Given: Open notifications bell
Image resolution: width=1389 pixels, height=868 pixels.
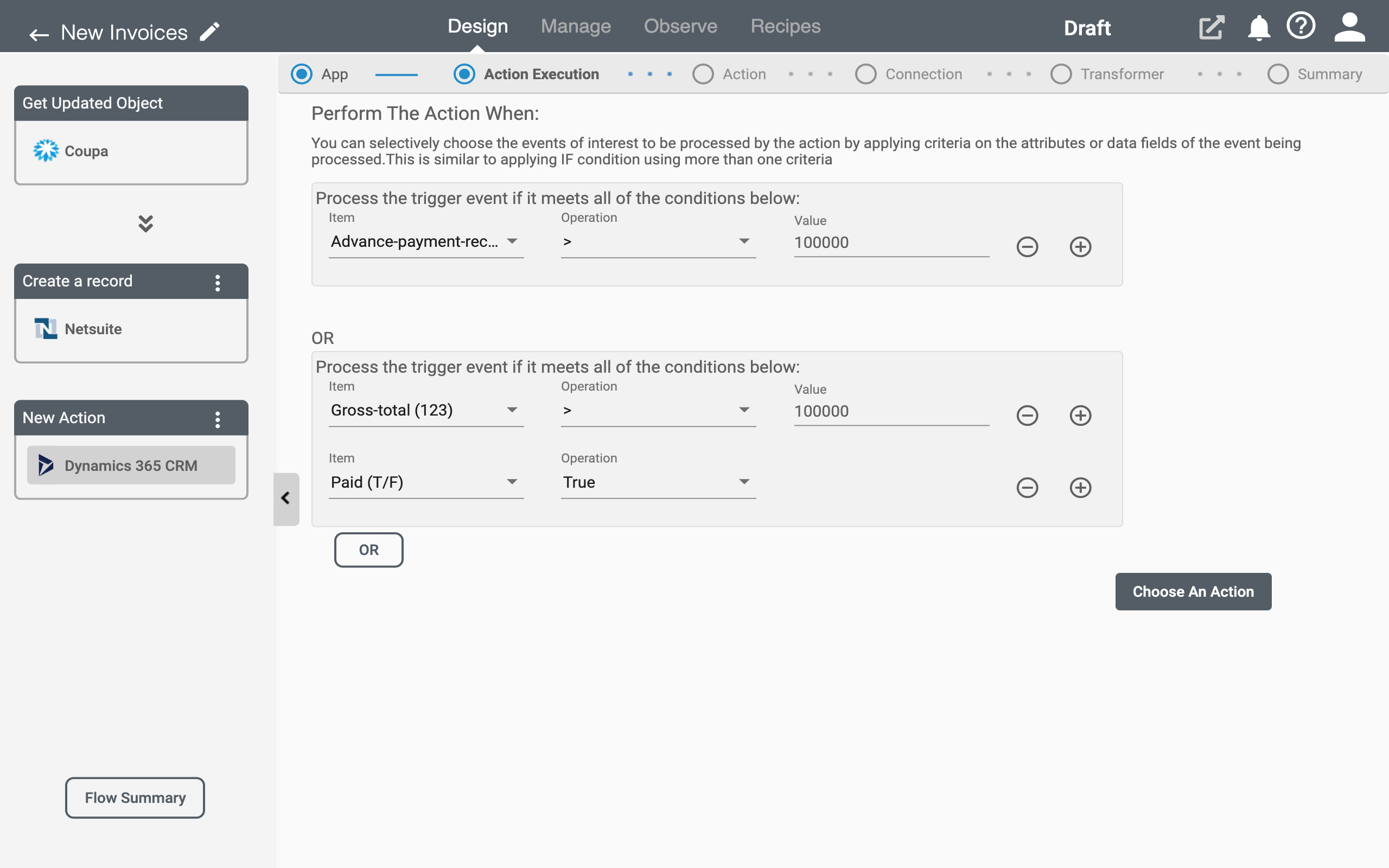Looking at the screenshot, I should pyautogui.click(x=1259, y=28).
